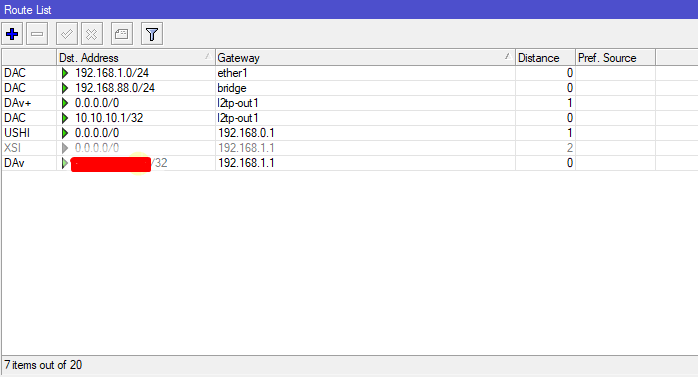Click green arrow icon of 192.168.88.0/24 route
The height and width of the screenshot is (377, 698).
pos(65,88)
